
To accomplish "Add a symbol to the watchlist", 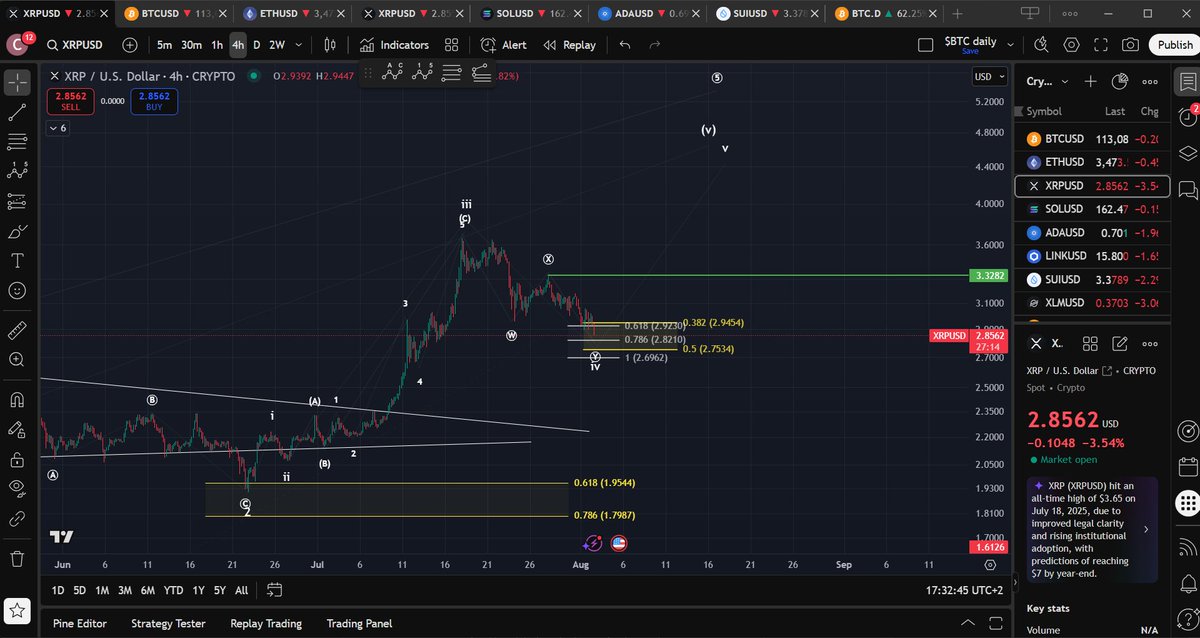I will pyautogui.click(x=1091, y=82).
